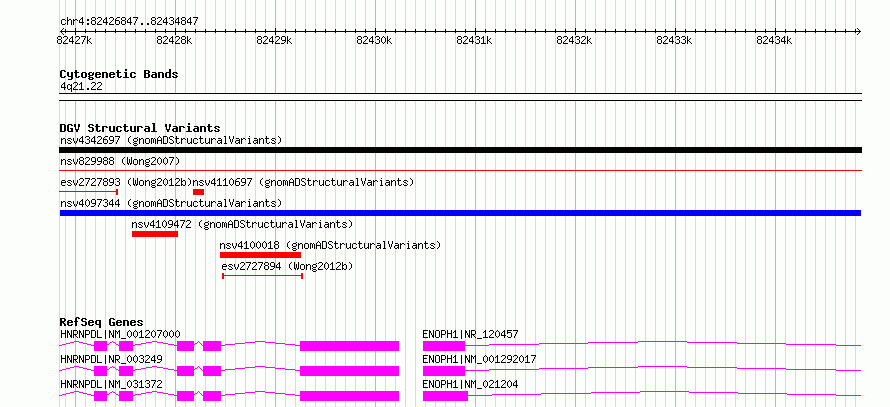Click the chr4:82426847..82434847 coordinate label

coord(129,22)
